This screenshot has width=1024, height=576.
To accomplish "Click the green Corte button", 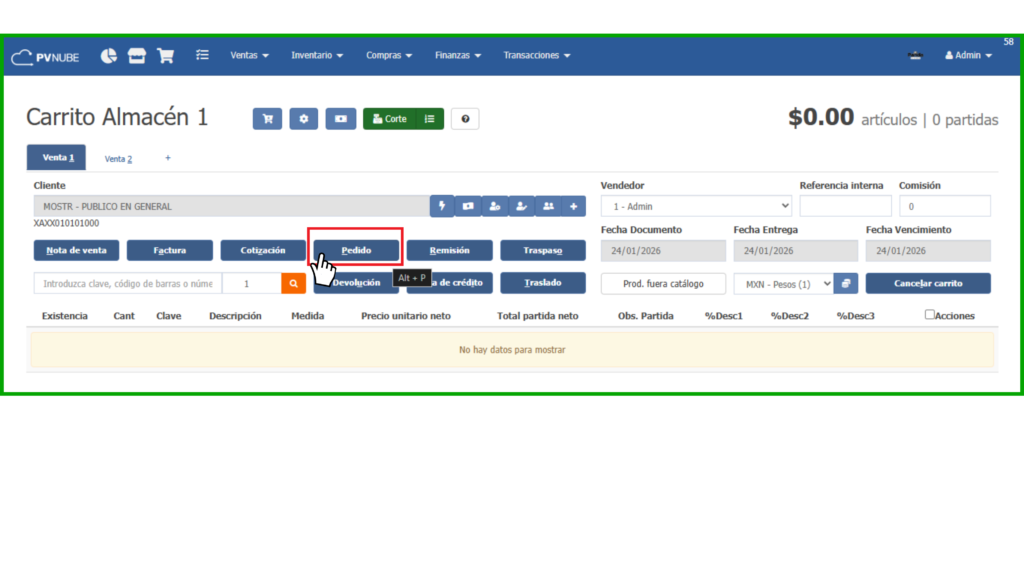I will tap(389, 119).
